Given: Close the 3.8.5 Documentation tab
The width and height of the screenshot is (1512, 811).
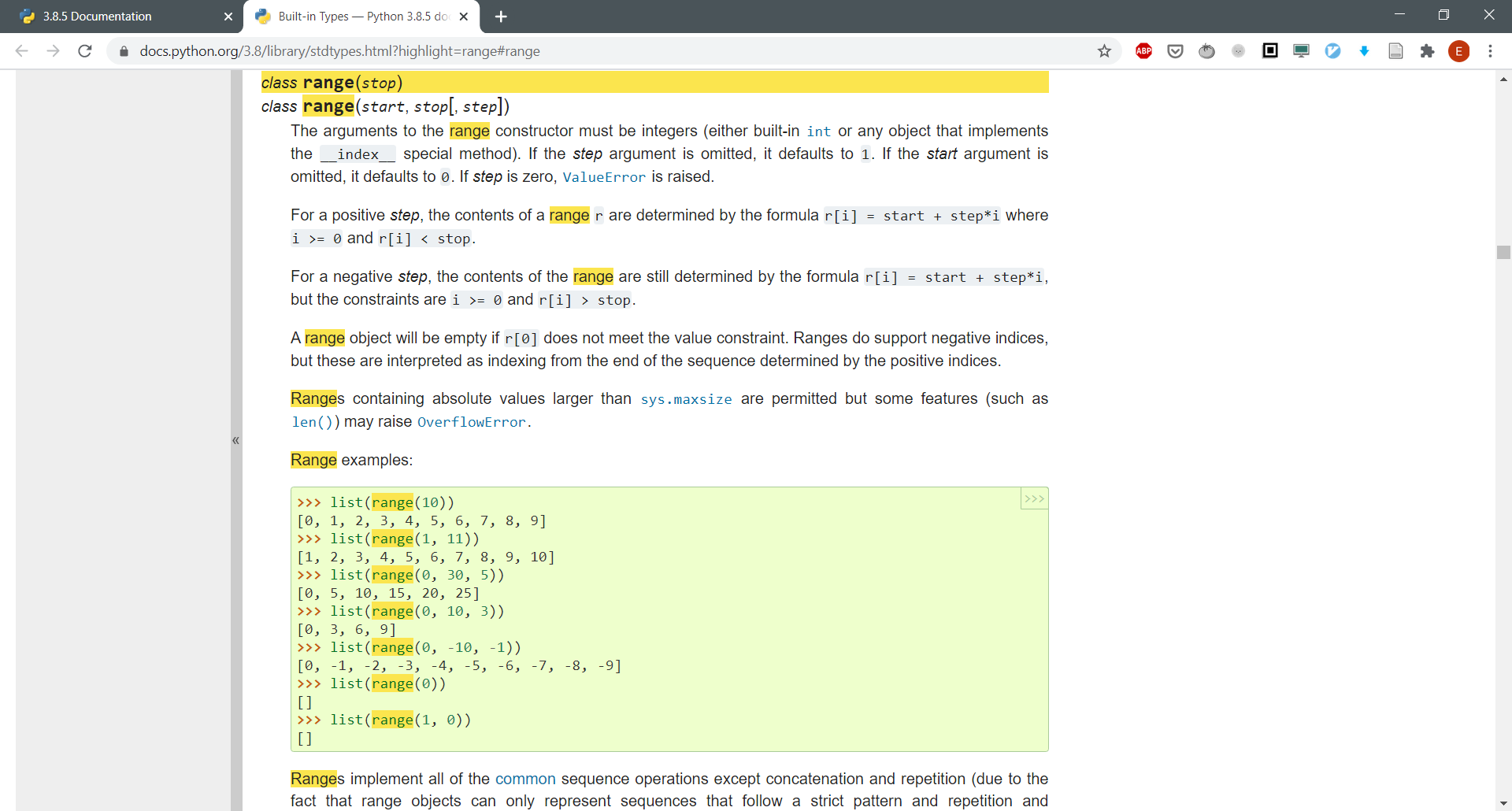Looking at the screenshot, I should pyautogui.click(x=228, y=17).
